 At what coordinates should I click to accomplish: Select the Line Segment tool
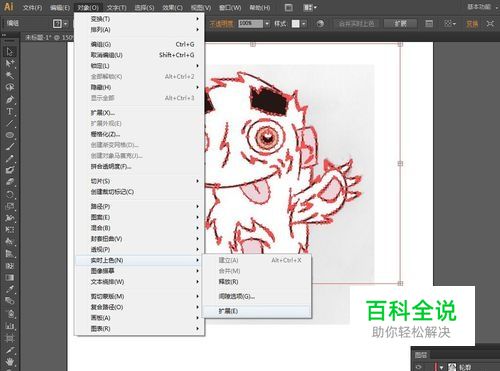point(10,123)
